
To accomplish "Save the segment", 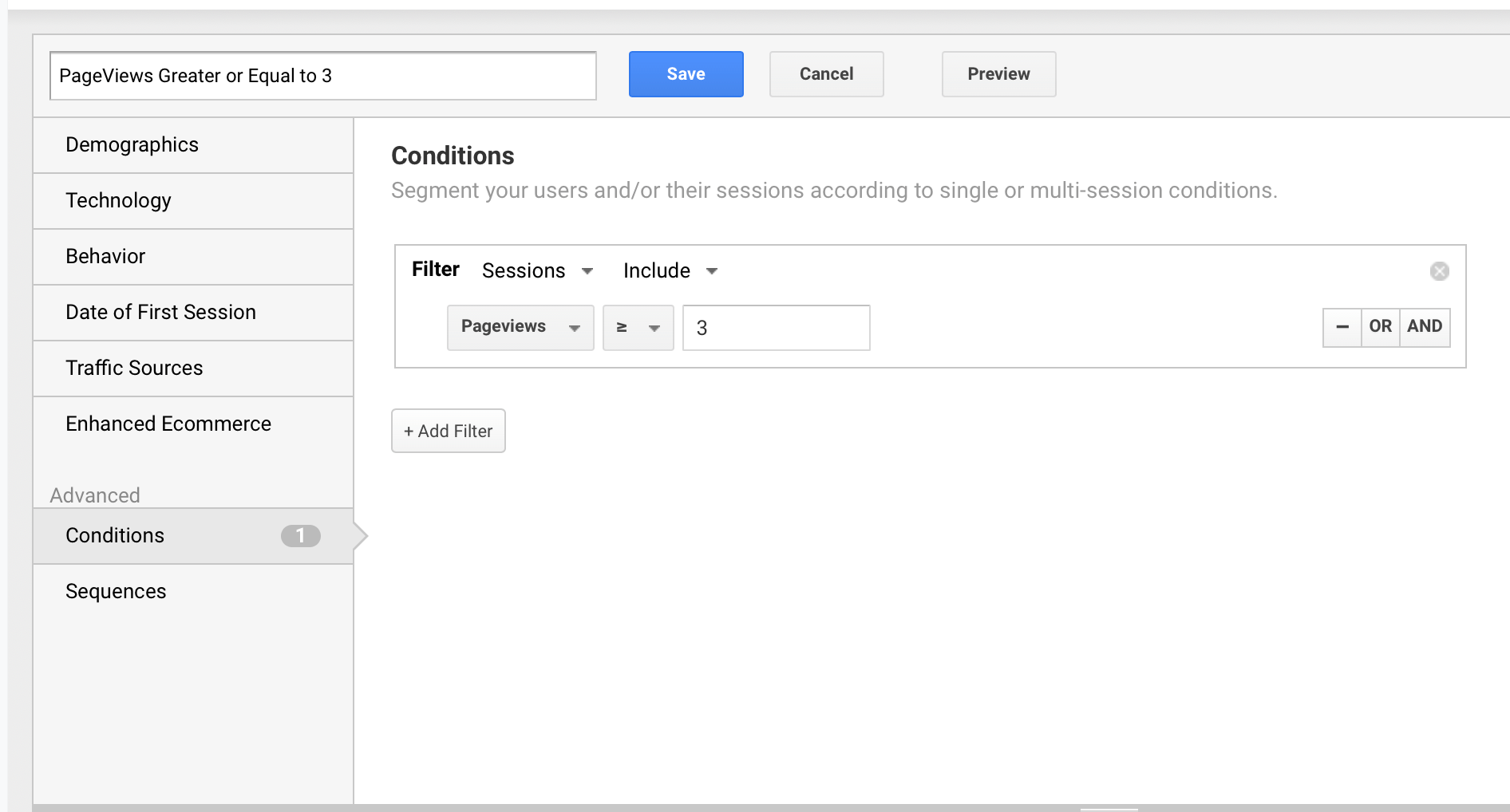I will click(686, 74).
